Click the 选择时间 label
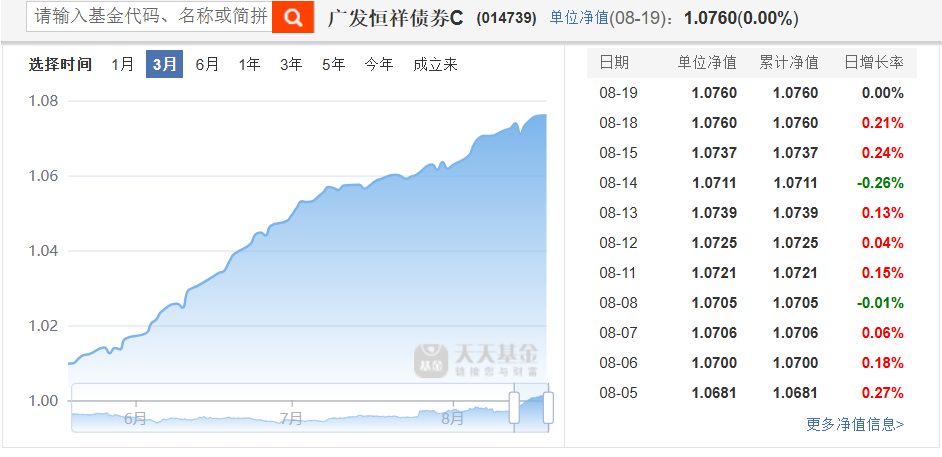Screen dimensions: 942x457 point(60,64)
